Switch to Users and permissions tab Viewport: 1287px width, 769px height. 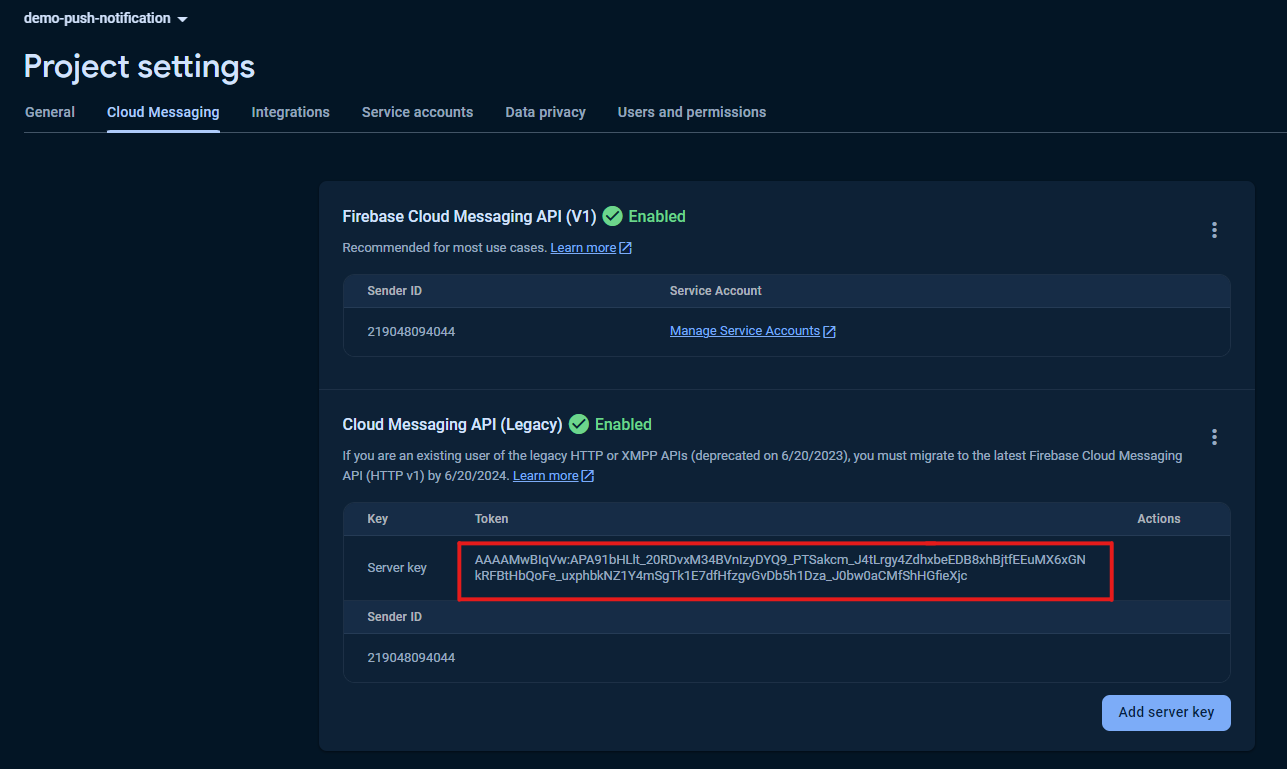pyautogui.click(x=692, y=112)
